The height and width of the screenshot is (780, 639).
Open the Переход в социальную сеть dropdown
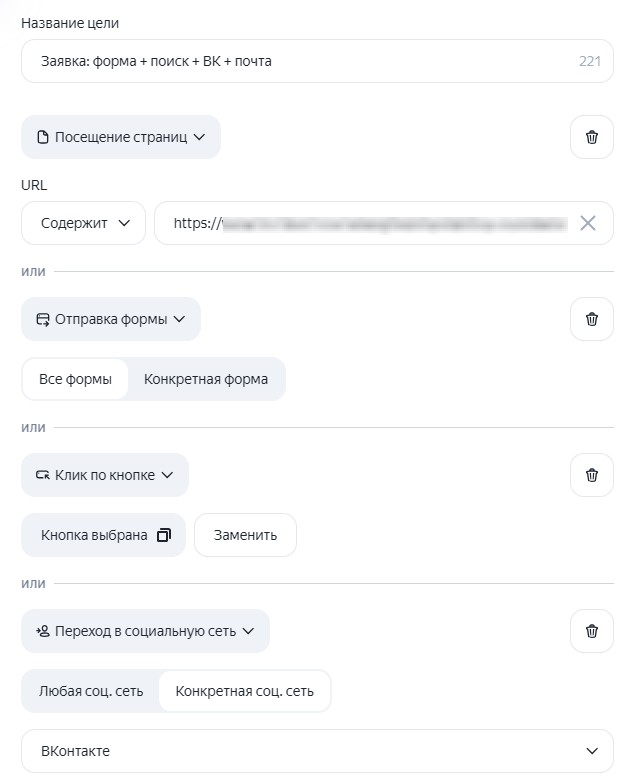145,631
